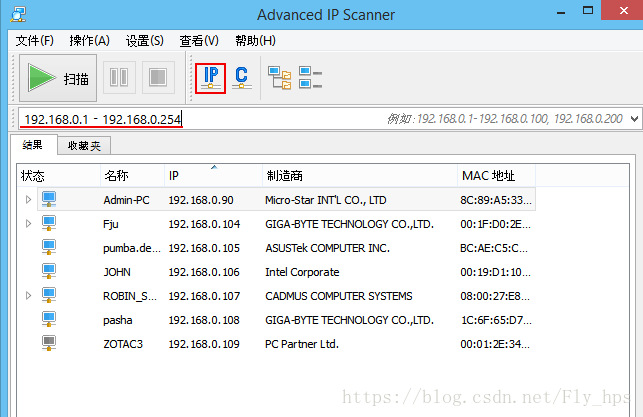Select the Admin-PC name cell
The image size is (643, 417).
coord(126,200)
